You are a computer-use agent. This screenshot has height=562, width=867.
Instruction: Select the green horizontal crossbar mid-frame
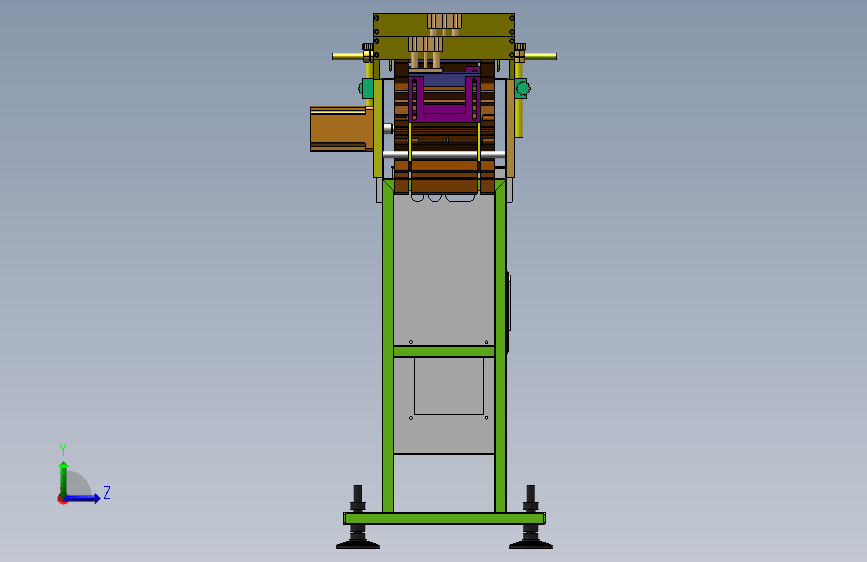coord(444,351)
